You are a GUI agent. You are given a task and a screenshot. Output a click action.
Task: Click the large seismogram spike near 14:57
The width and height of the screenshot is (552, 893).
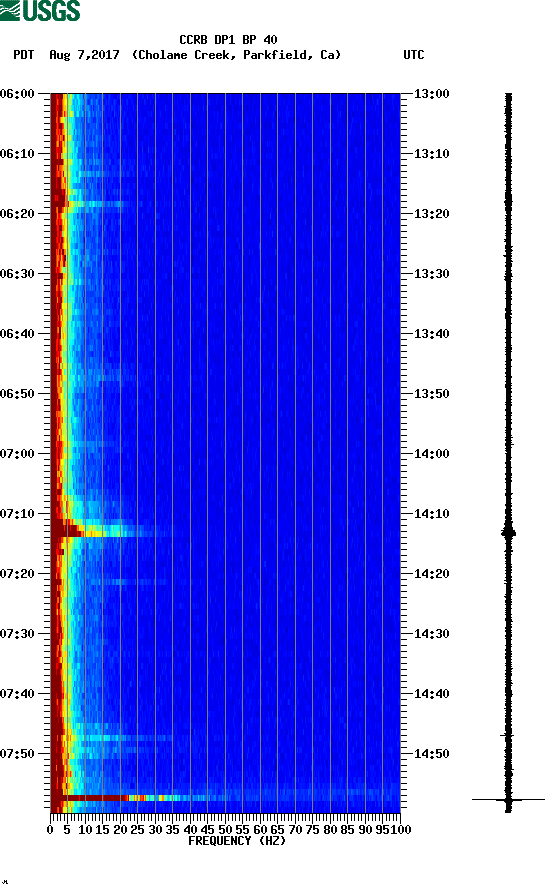tap(508, 800)
